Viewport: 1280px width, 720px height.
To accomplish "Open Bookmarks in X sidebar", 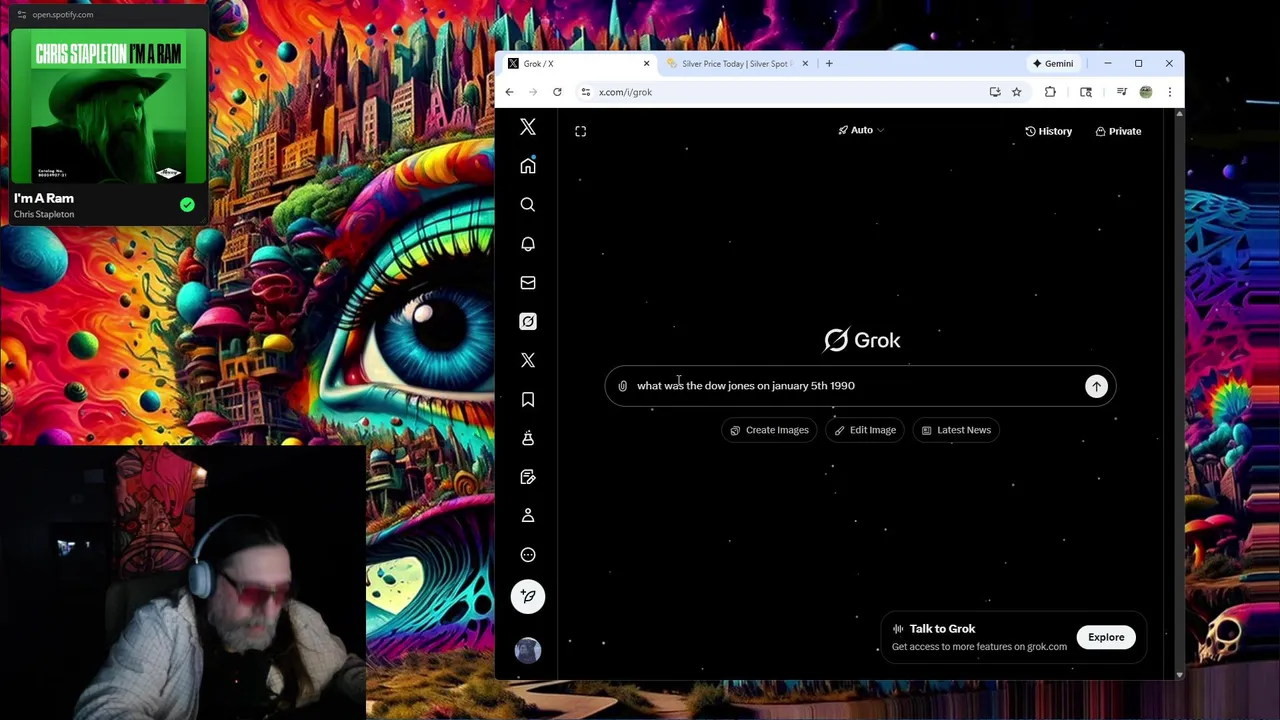I will point(528,399).
